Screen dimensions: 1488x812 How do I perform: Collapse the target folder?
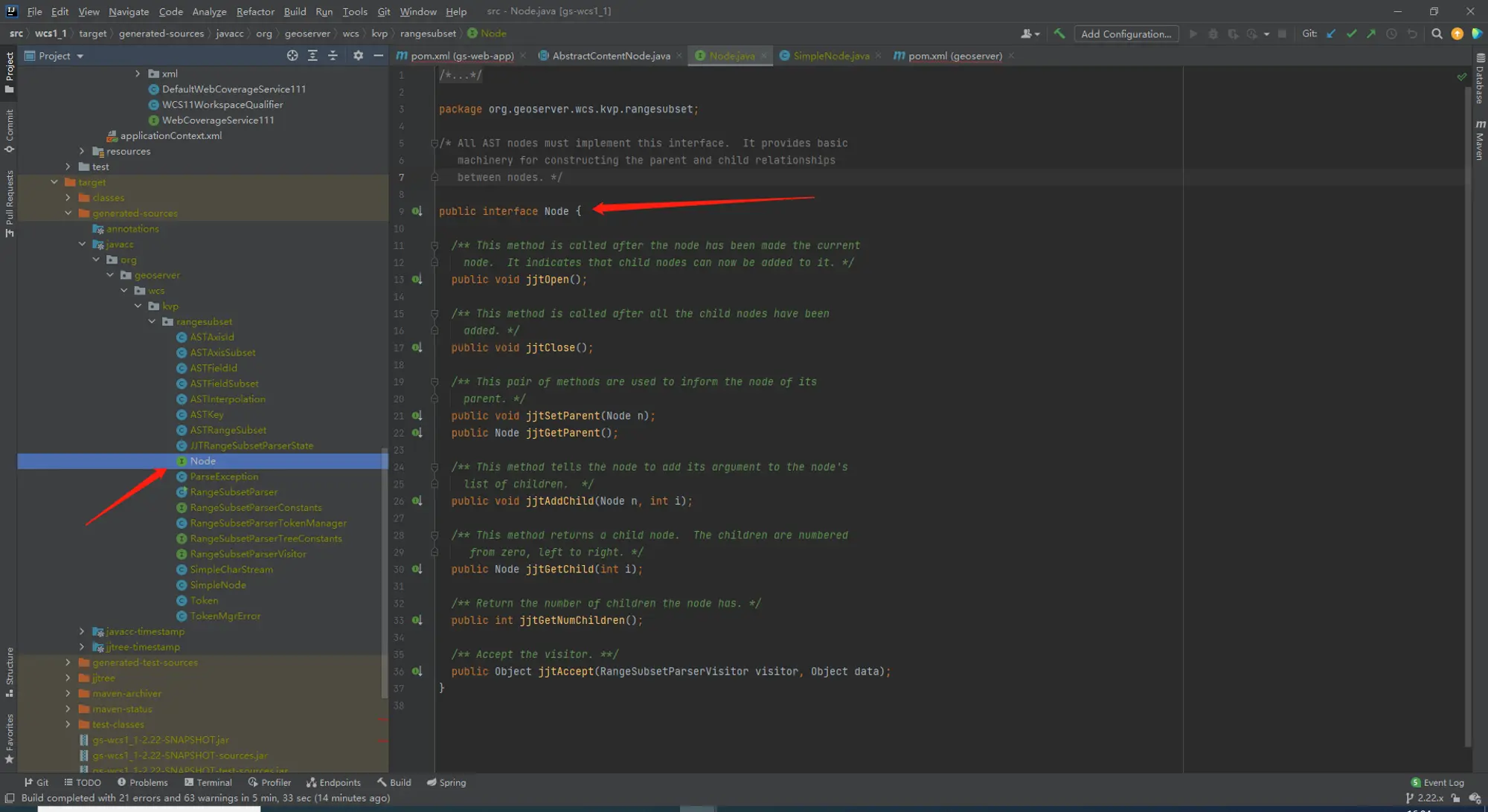pyautogui.click(x=54, y=182)
